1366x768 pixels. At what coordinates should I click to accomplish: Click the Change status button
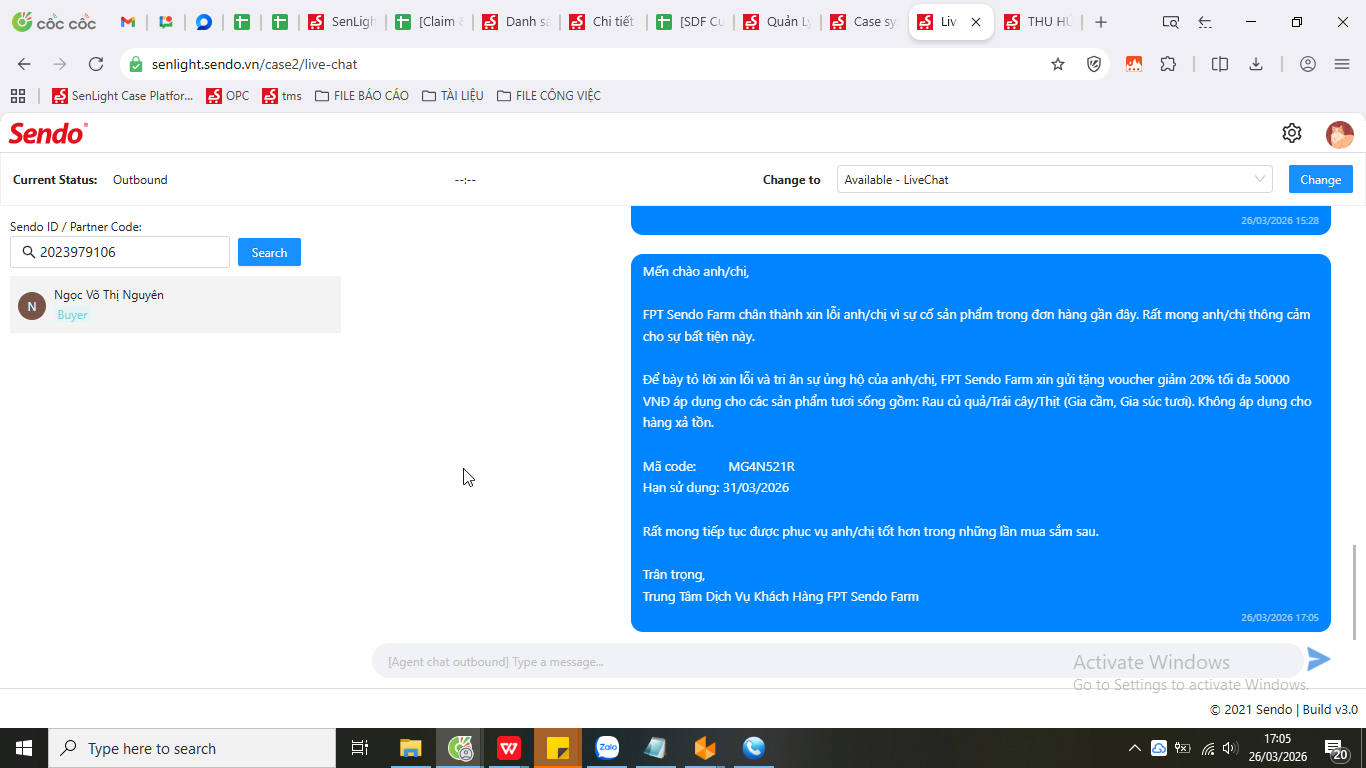coord(1321,180)
